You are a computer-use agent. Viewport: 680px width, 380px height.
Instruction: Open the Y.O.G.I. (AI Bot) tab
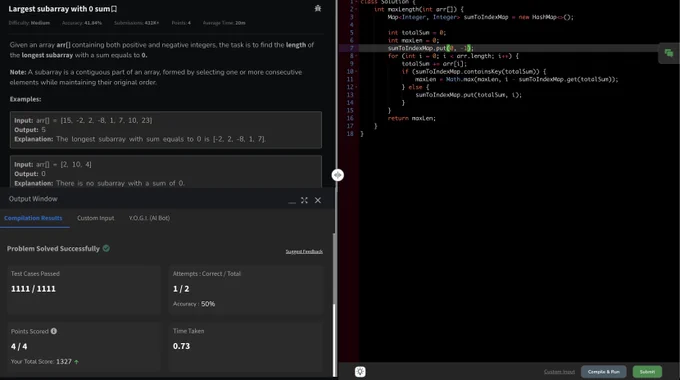[149, 218]
